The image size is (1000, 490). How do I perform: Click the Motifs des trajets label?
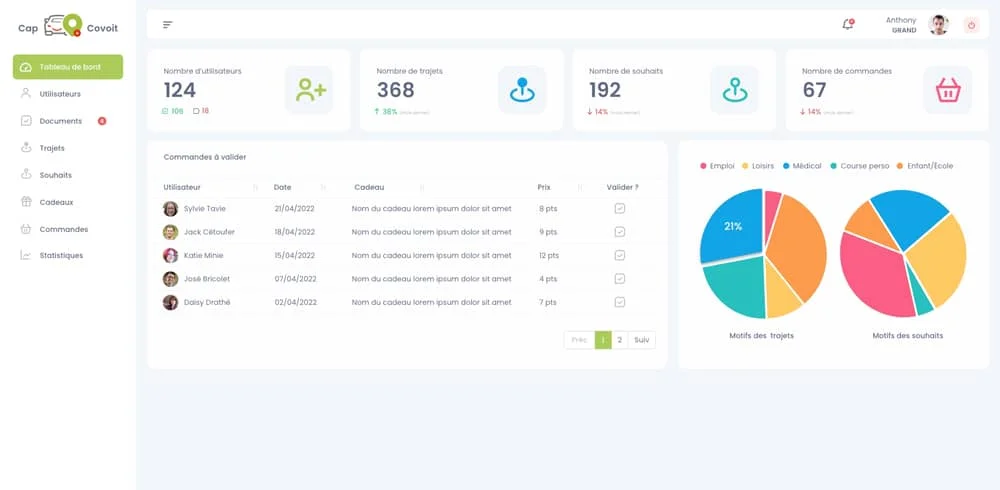coord(761,336)
